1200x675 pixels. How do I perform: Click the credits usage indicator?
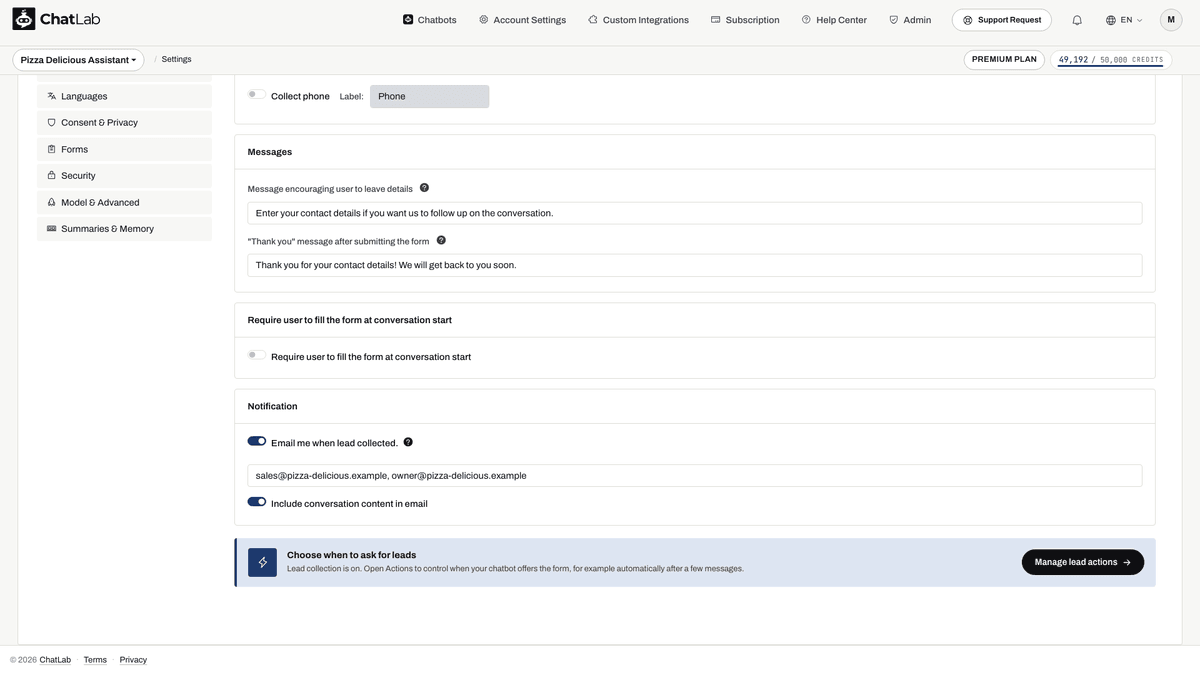coord(1111,60)
